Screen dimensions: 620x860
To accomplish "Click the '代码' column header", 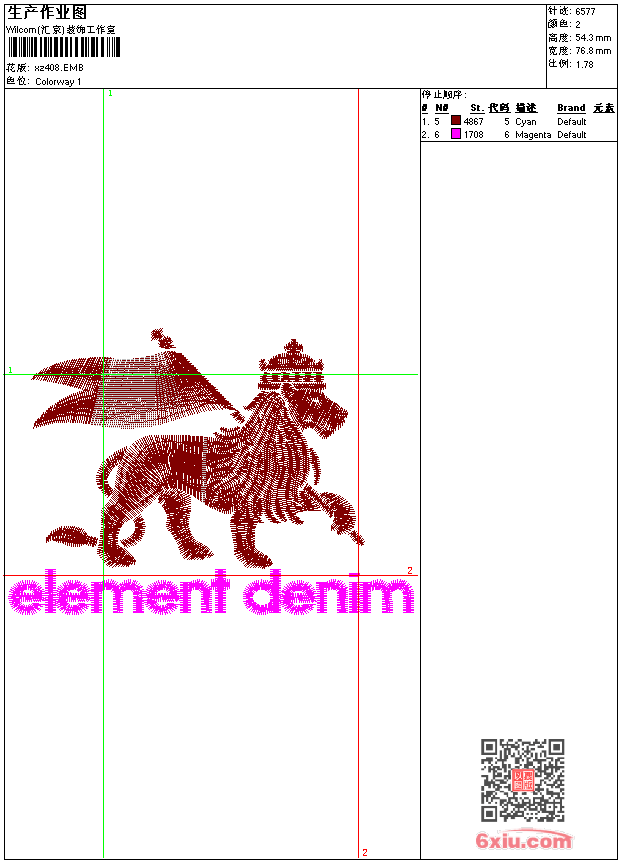I will coord(499,108).
